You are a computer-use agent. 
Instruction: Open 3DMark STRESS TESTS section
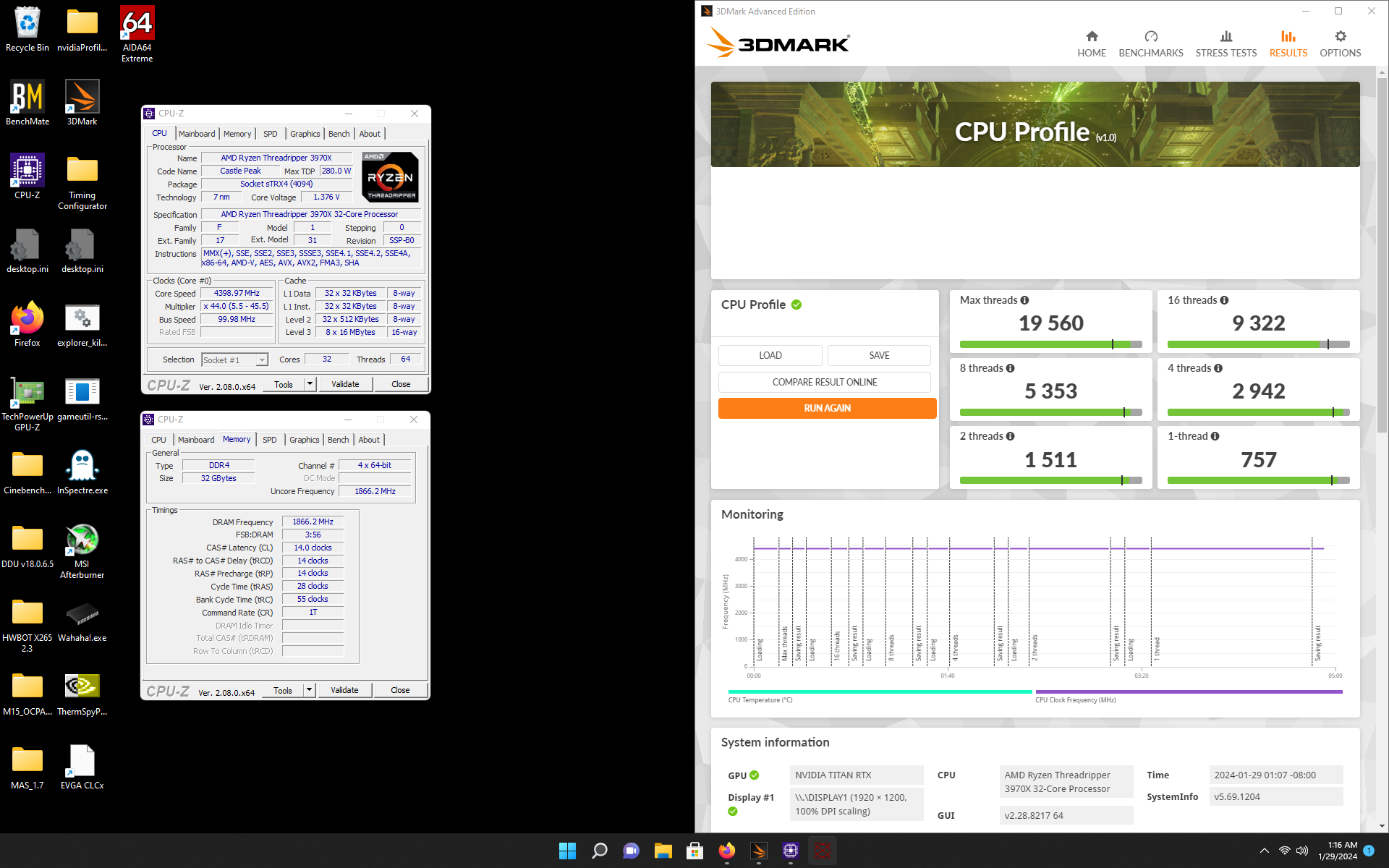pos(1226,44)
